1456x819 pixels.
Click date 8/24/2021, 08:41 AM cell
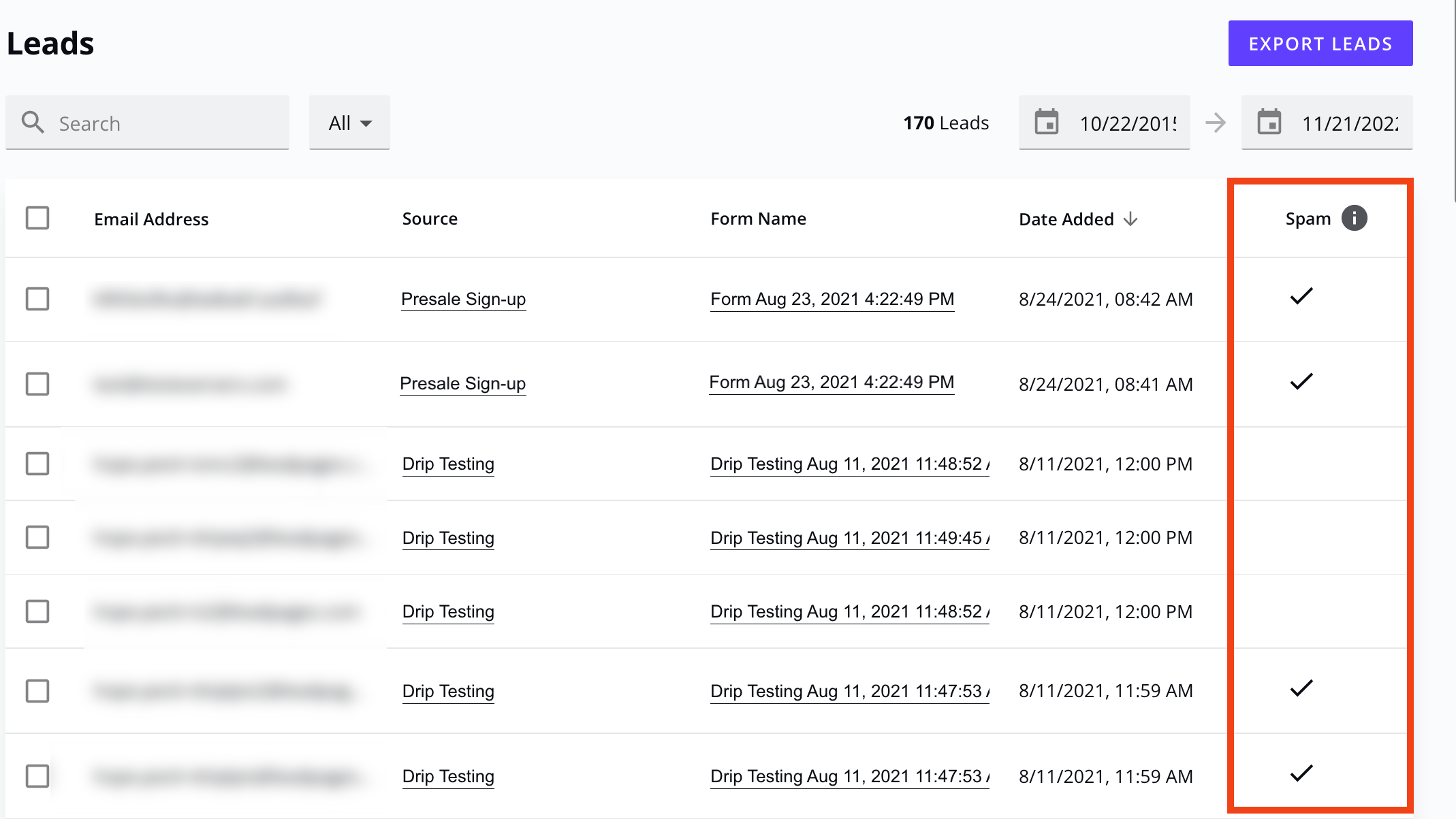(x=1106, y=385)
